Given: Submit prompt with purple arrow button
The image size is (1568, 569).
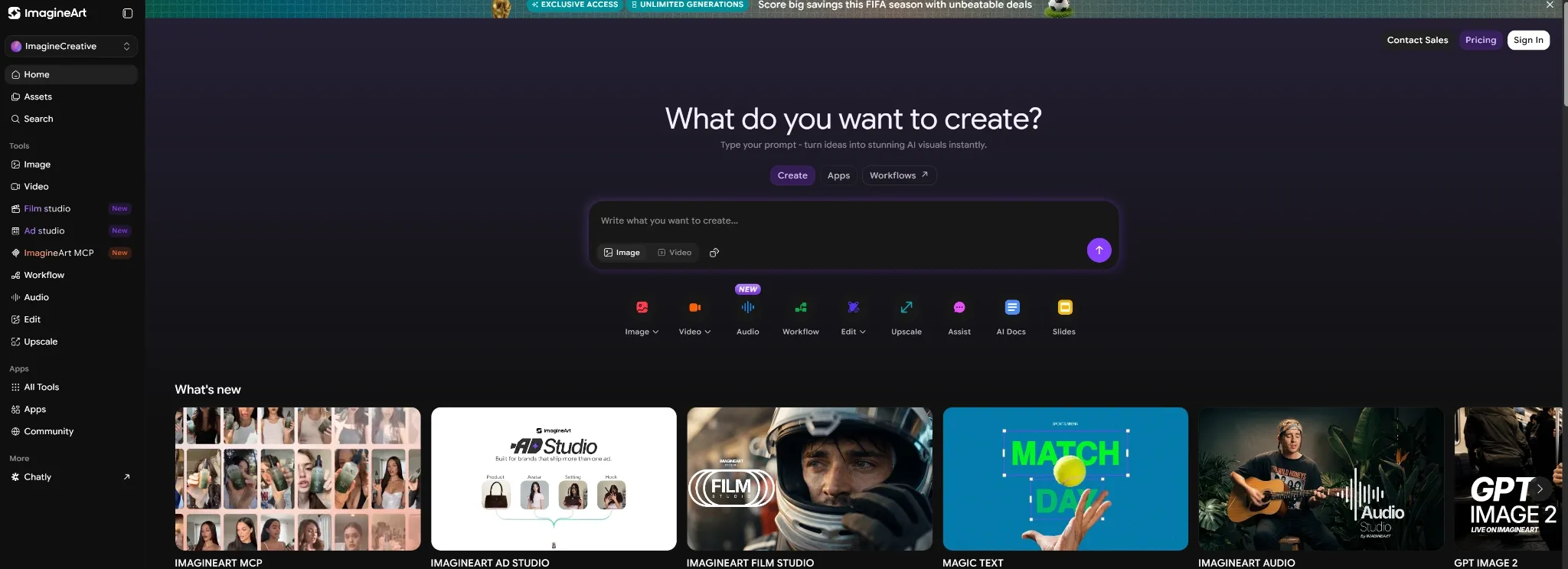Looking at the screenshot, I should click(1099, 250).
